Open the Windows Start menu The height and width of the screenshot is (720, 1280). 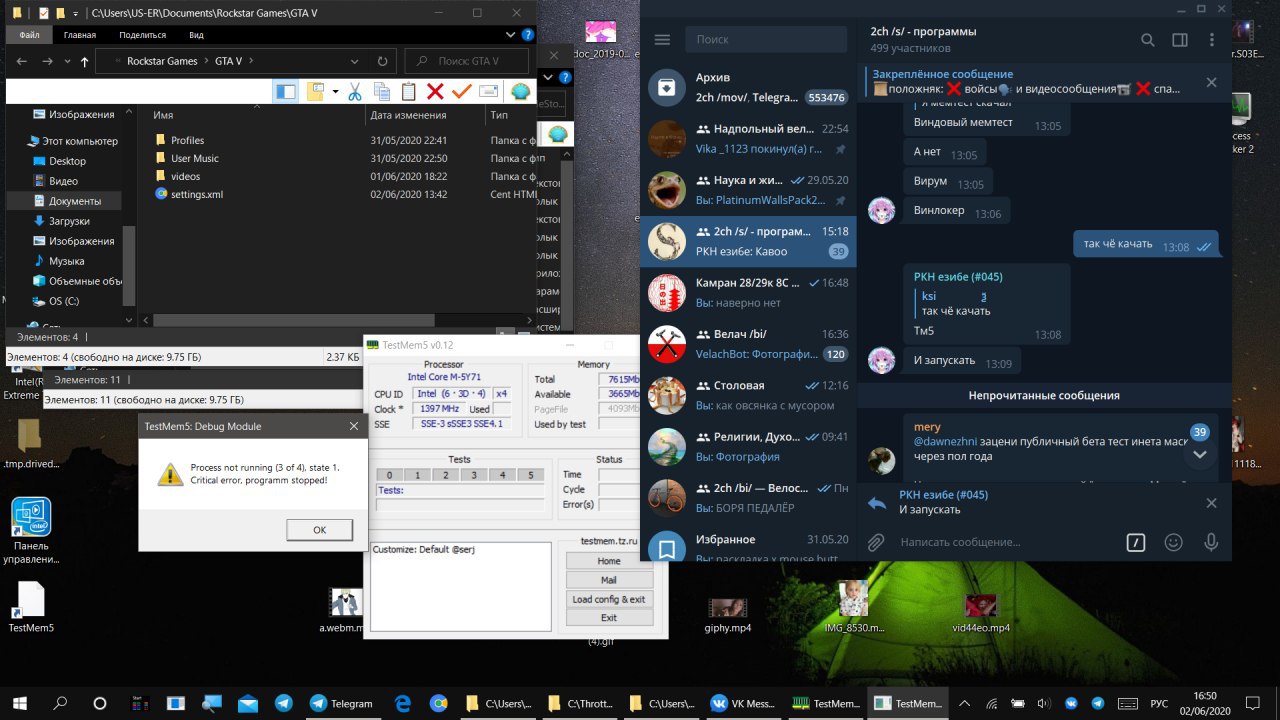coord(19,703)
